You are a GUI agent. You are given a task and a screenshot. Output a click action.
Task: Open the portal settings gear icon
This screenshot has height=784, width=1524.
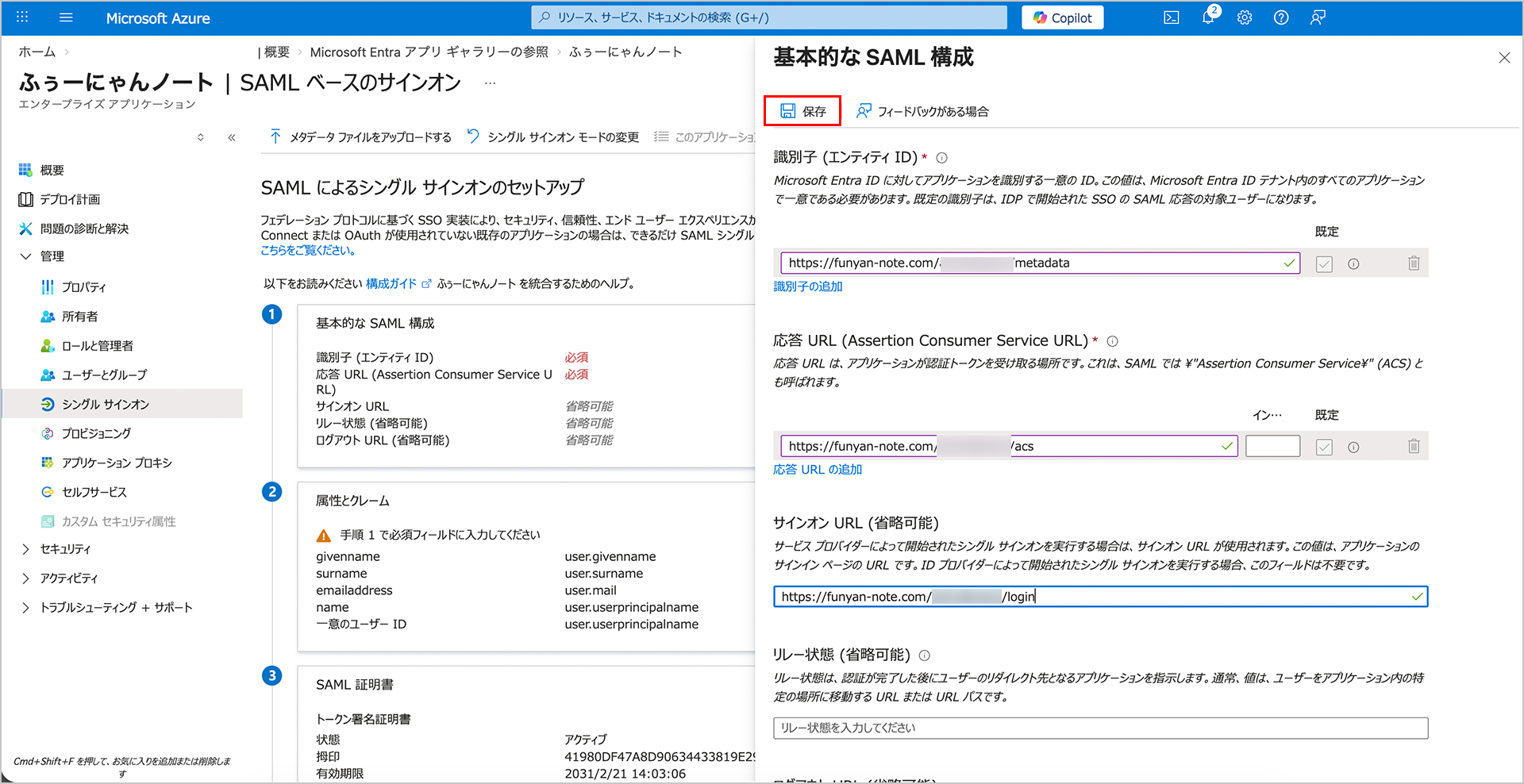coord(1244,17)
